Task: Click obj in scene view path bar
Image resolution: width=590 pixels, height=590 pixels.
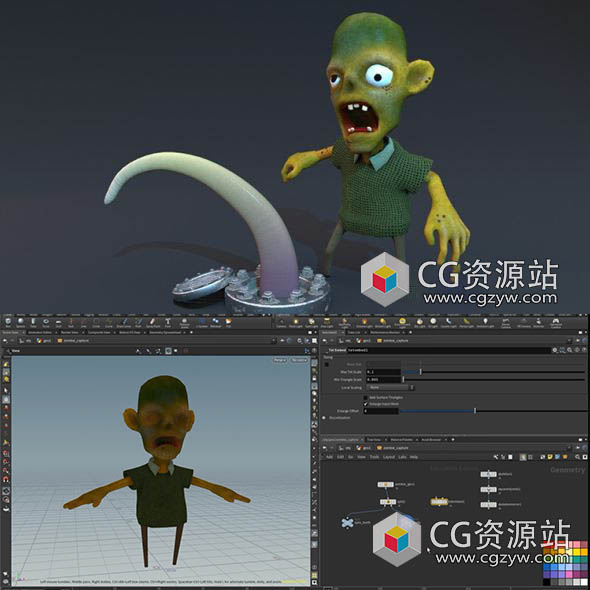Action: pyautogui.click(x=24, y=341)
